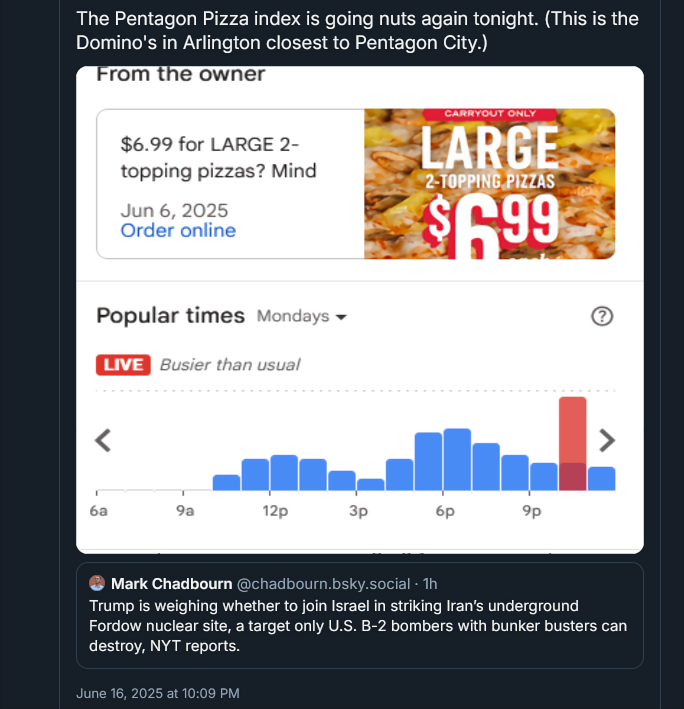Click the red LIVE badge
The width and height of the screenshot is (684, 709).
pos(122,365)
